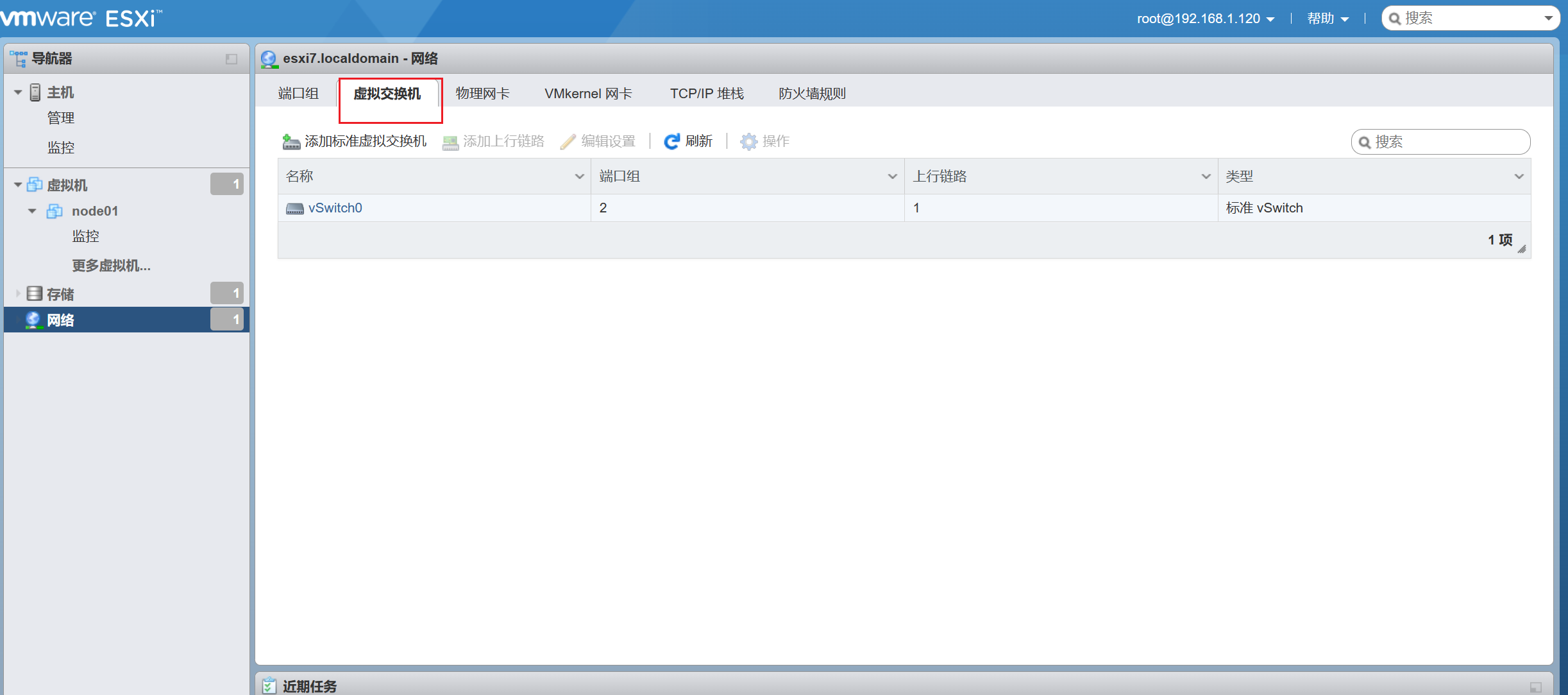Image resolution: width=1568 pixels, height=695 pixels.
Task: Click the 存储 count badge
Action: click(227, 293)
